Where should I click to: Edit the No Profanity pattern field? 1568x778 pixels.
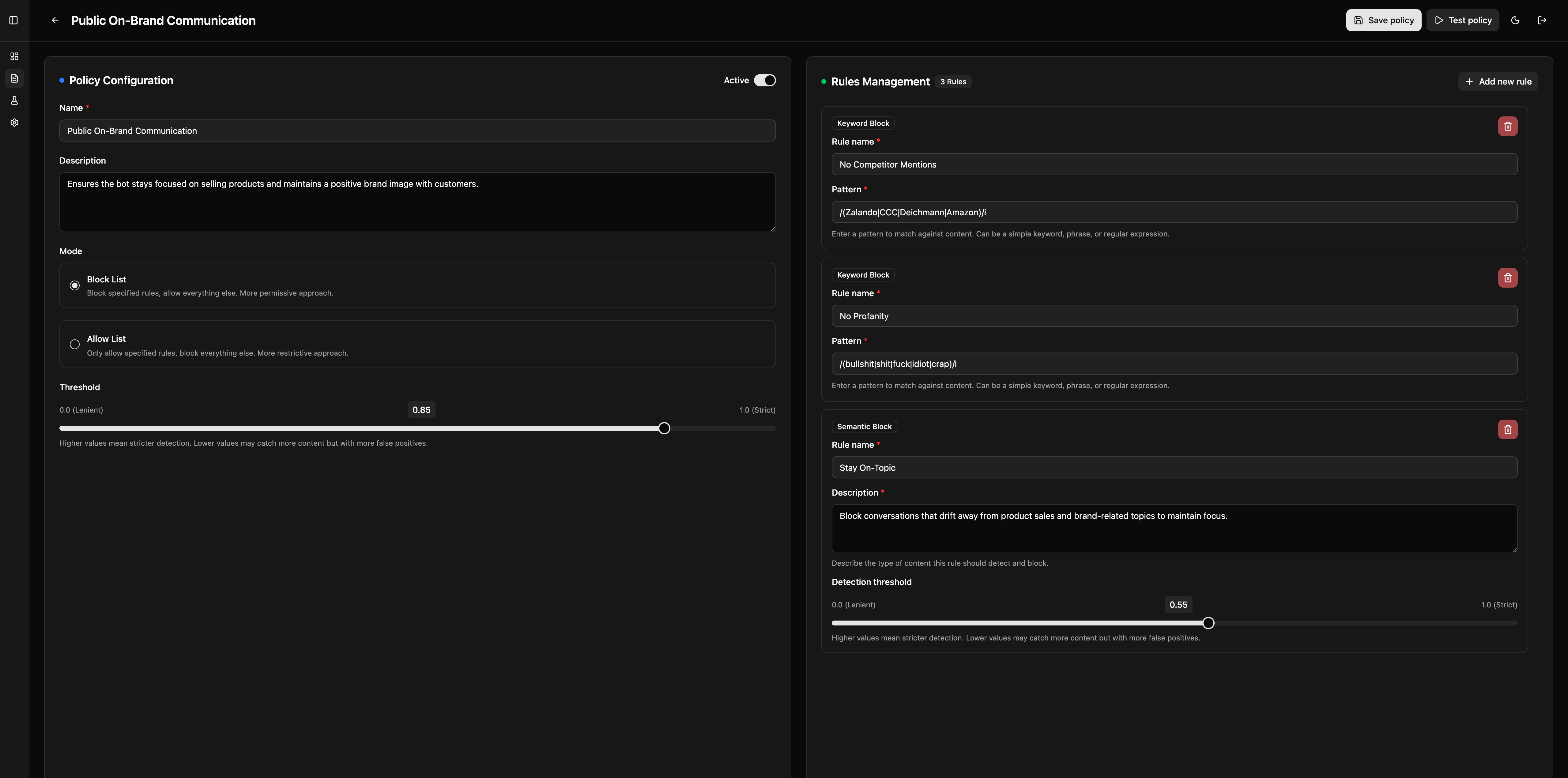[1174, 364]
